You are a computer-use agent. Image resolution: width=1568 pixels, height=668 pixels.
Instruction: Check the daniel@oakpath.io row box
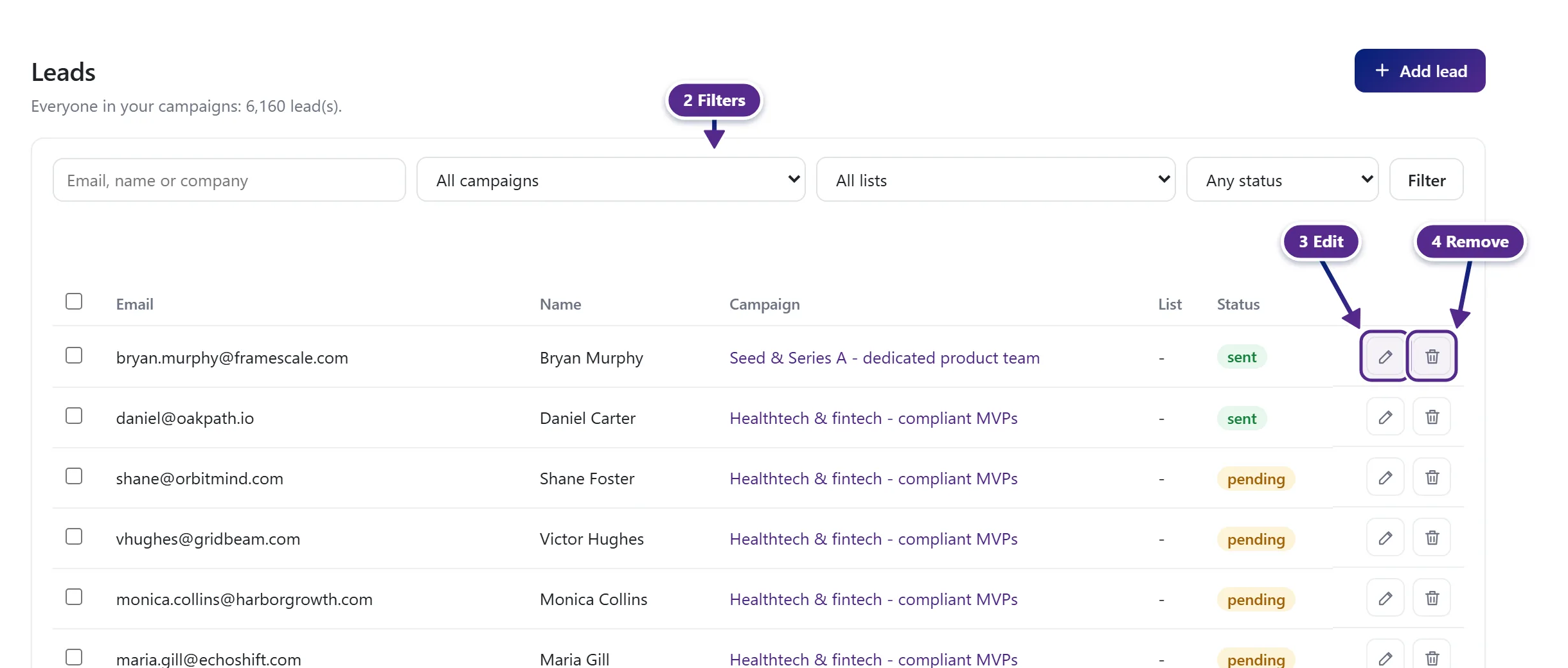coord(74,416)
